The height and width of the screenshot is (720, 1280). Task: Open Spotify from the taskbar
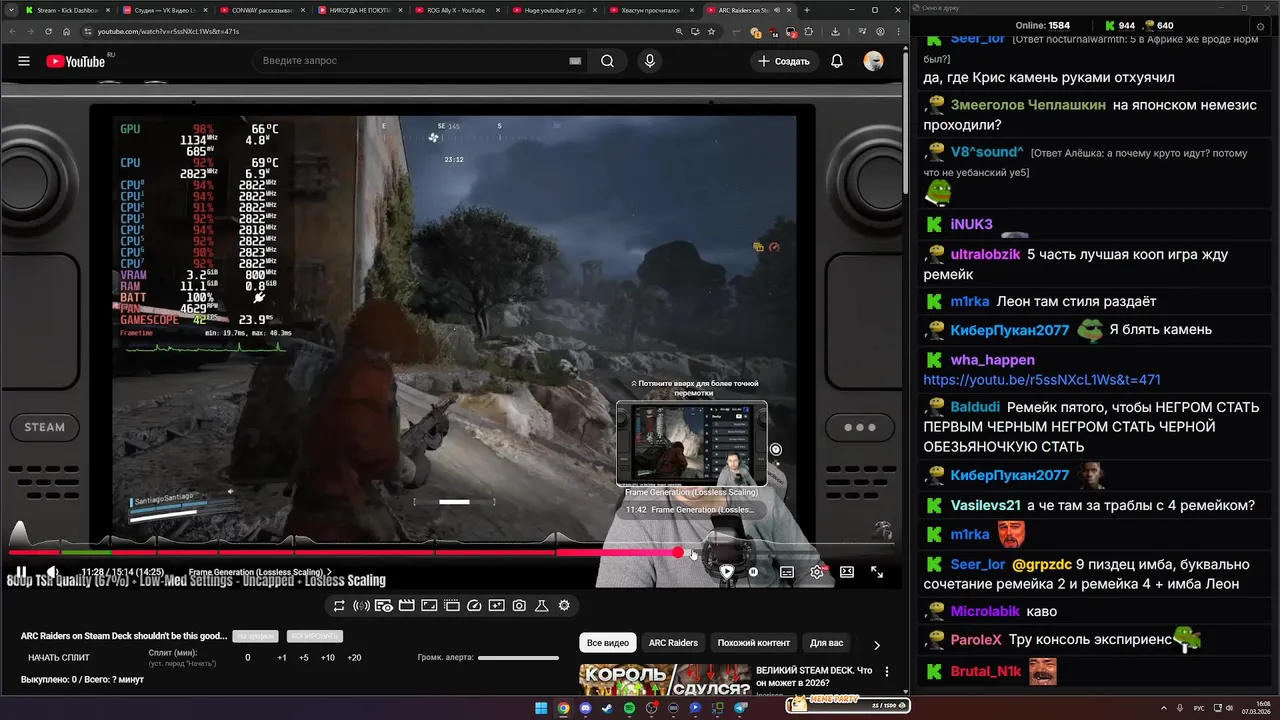(630, 708)
